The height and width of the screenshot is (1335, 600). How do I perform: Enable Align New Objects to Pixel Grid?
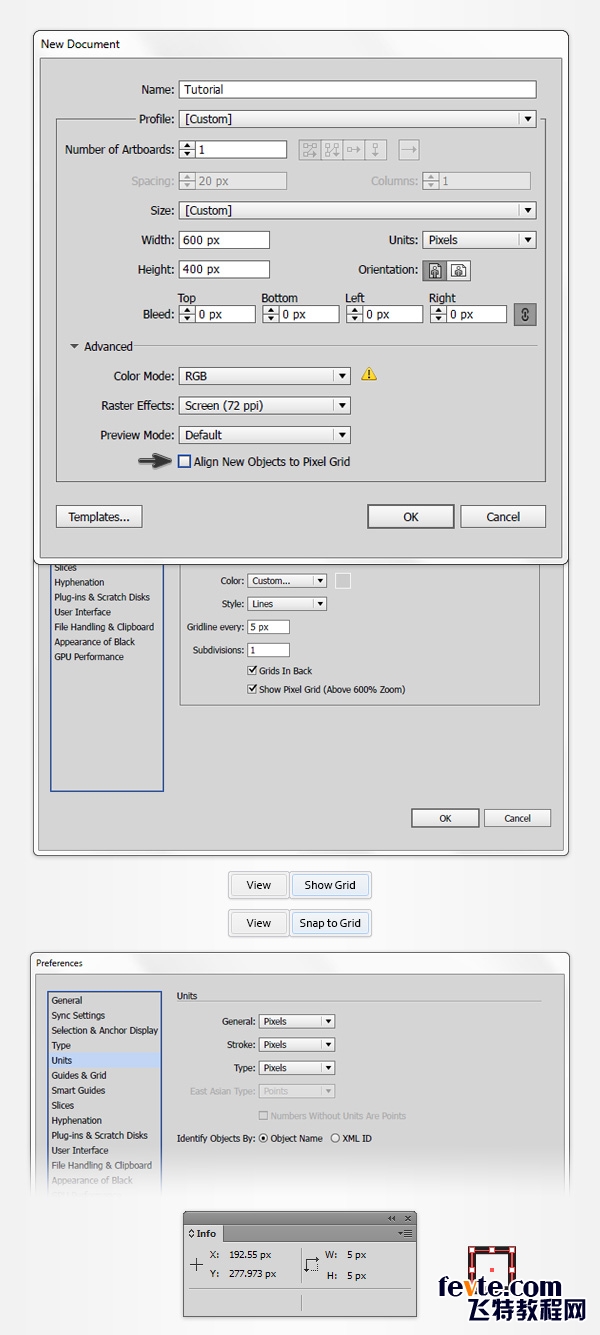click(184, 462)
